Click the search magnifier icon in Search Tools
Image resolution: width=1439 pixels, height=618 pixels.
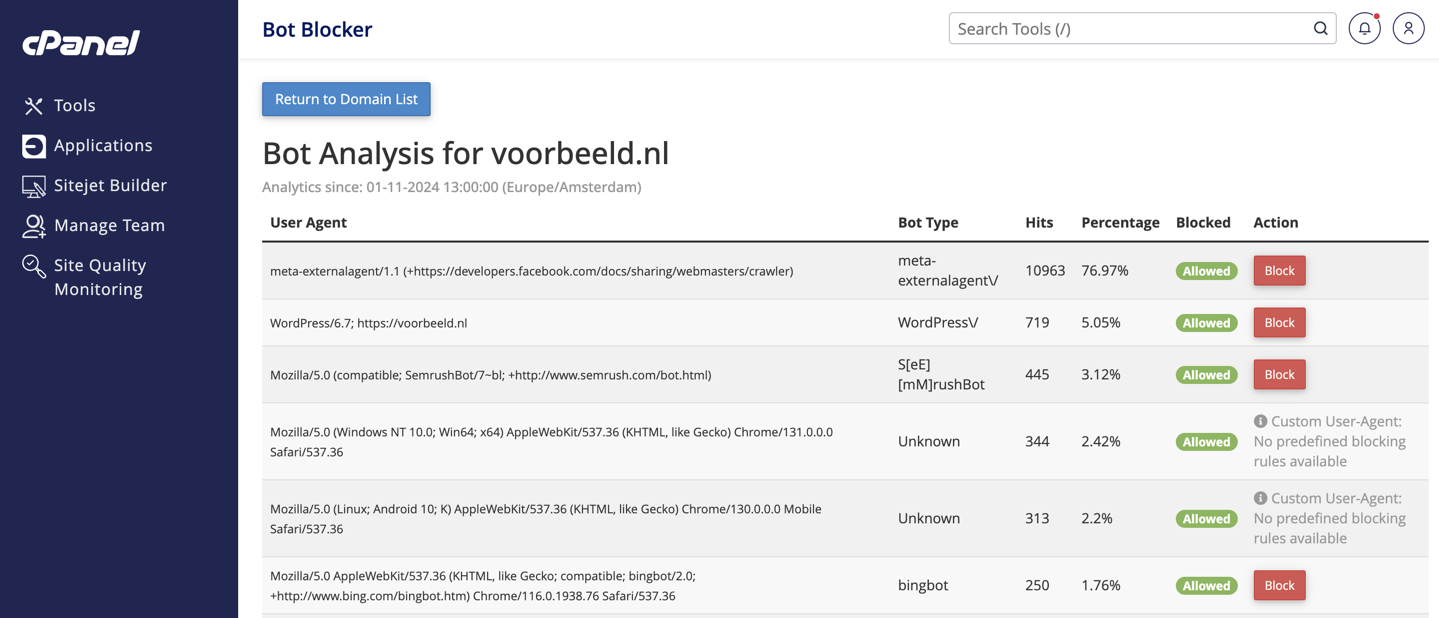(x=1320, y=29)
